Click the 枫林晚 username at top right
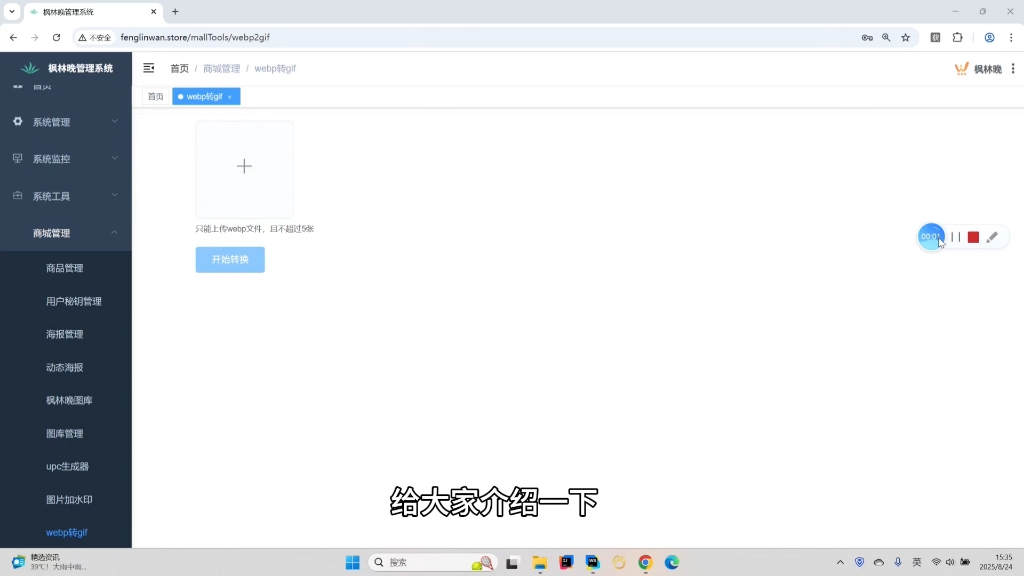This screenshot has height=576, width=1024. (987, 69)
